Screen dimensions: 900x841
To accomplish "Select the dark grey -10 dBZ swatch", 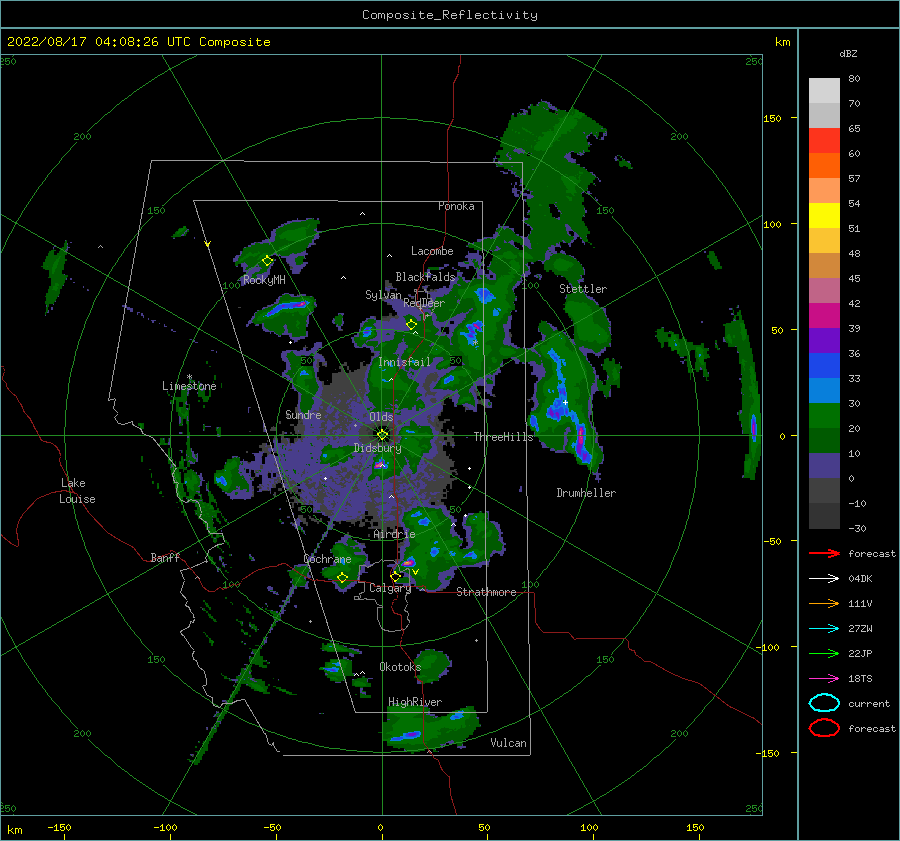I will pos(824,516).
